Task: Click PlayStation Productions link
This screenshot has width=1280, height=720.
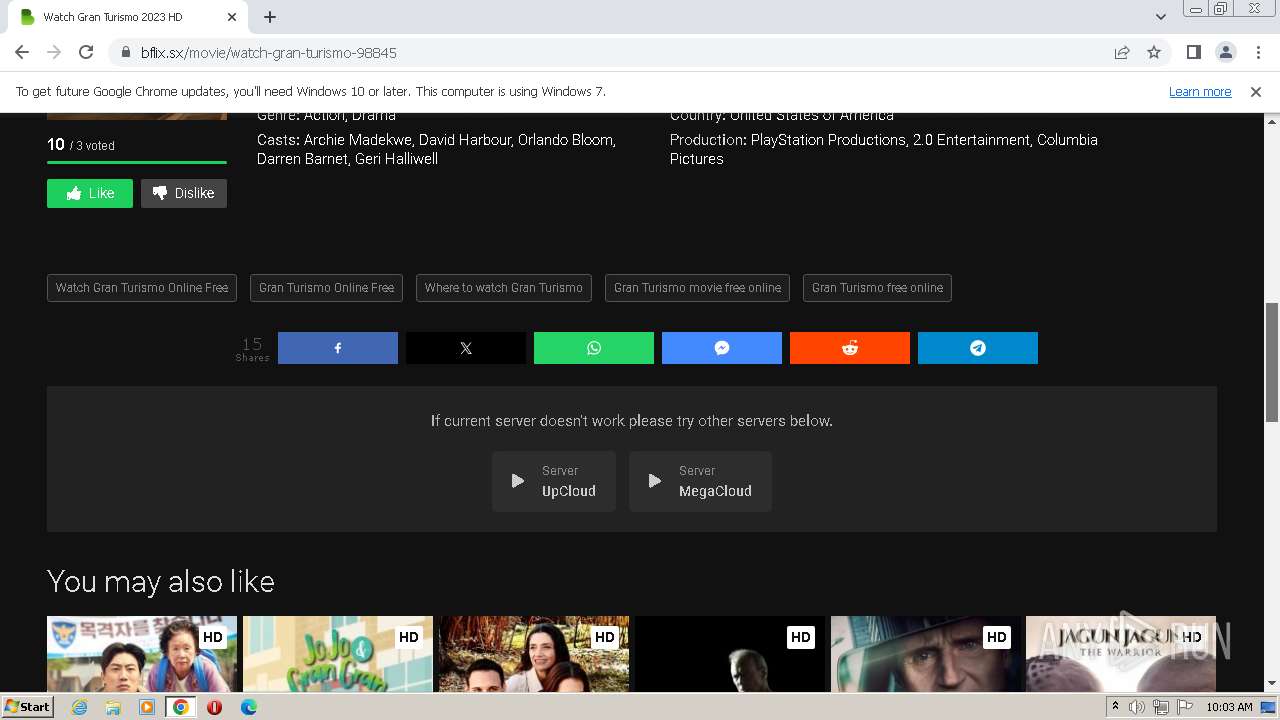Action: click(829, 140)
